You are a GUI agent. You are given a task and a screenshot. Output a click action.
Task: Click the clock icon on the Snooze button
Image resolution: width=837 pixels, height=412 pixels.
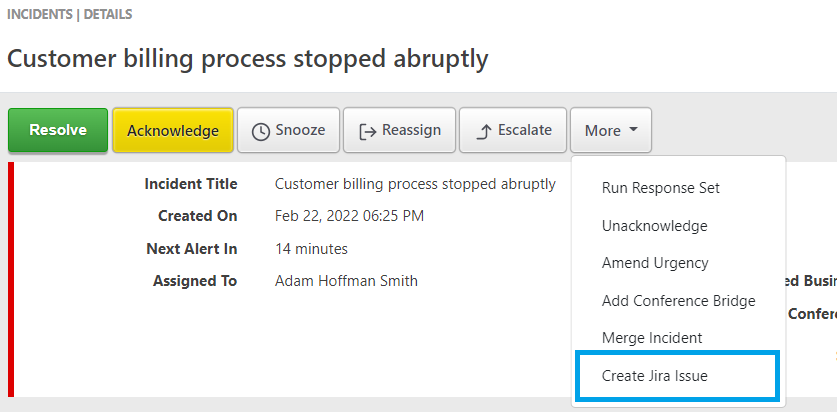pyautogui.click(x=260, y=132)
